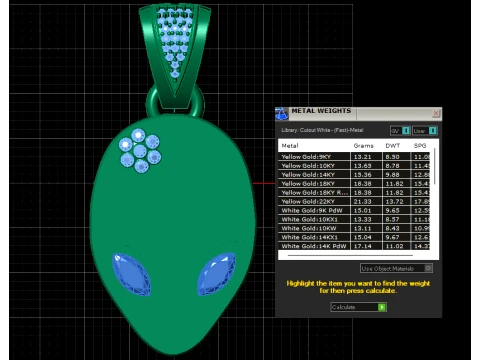Image resolution: width=480 pixels, height=360 pixels.
Task: Click the 9.67 DWT value
Action: (392, 237)
